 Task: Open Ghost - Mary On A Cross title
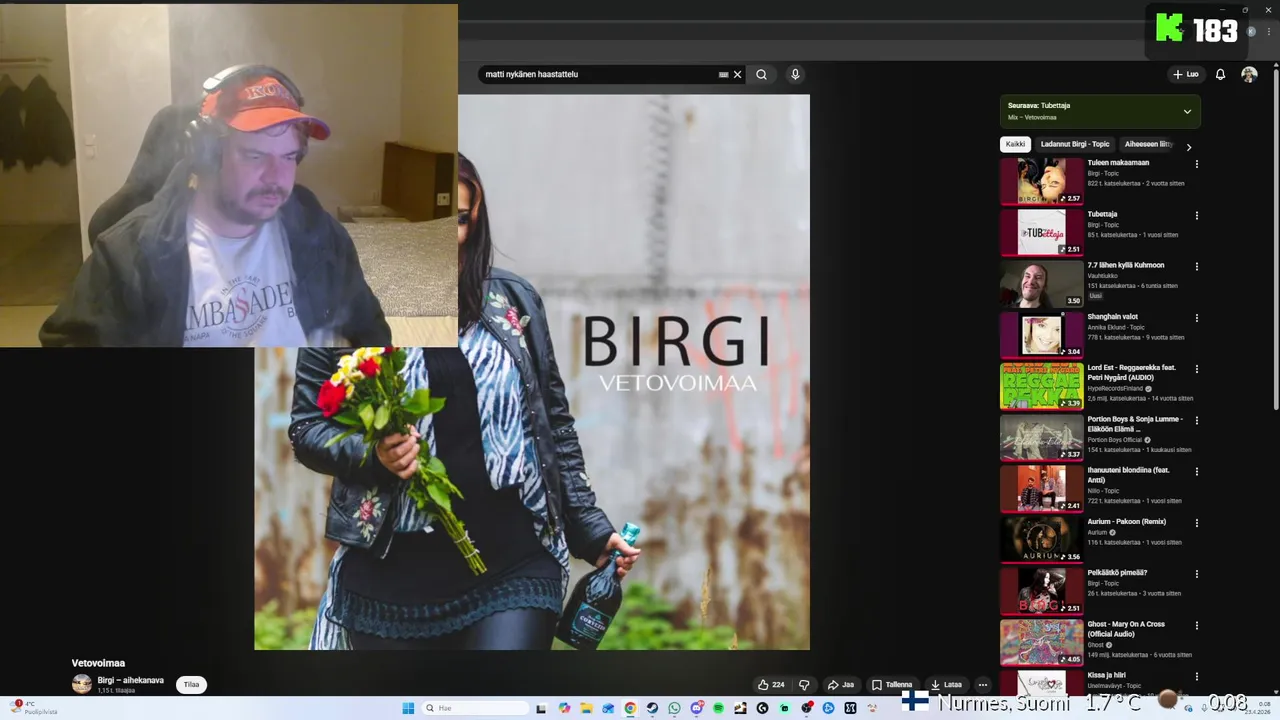1126,629
